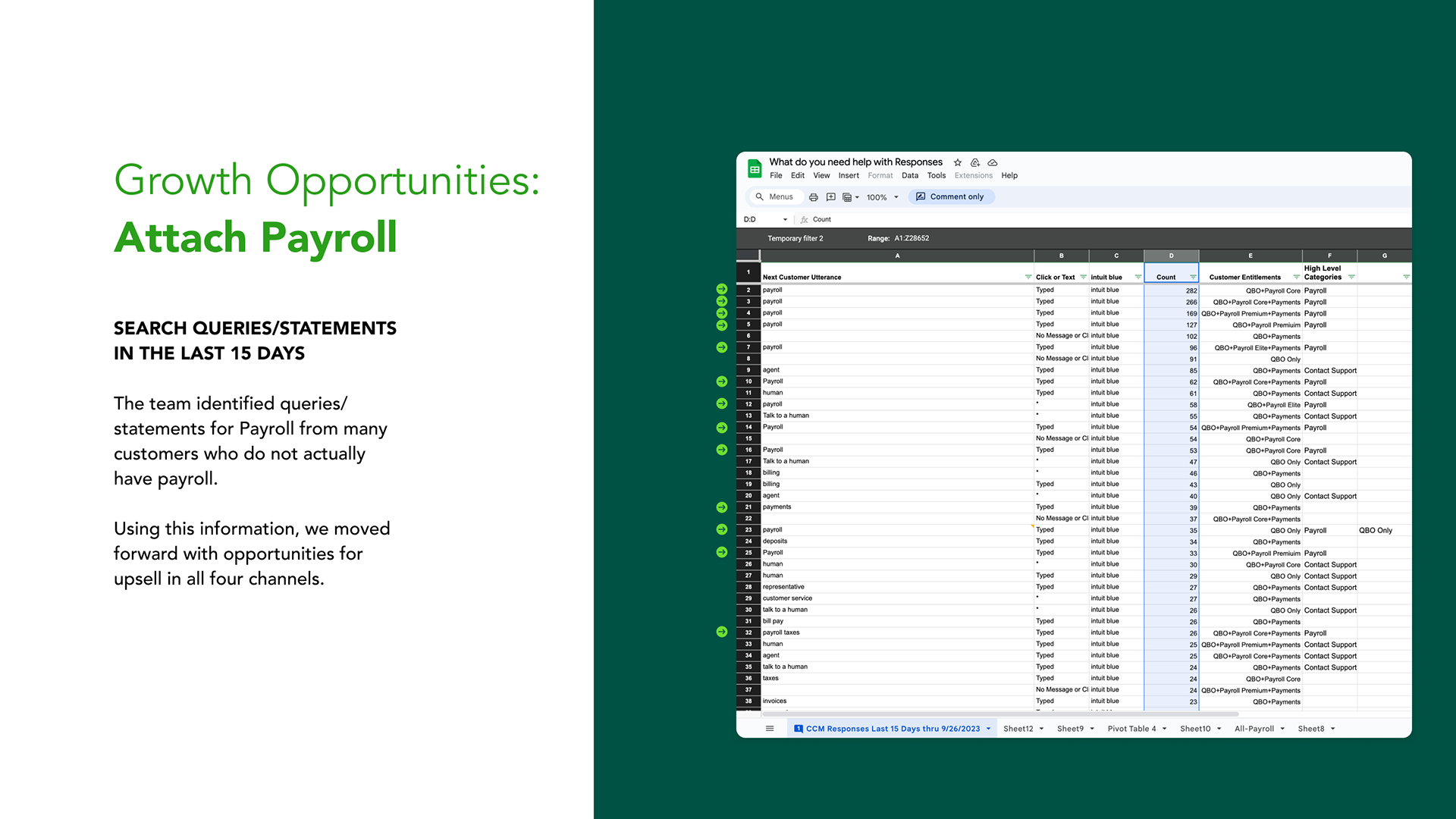Click filter icon on Next Customer Utterance
Image resolution: width=1456 pixels, height=819 pixels.
tap(1028, 277)
